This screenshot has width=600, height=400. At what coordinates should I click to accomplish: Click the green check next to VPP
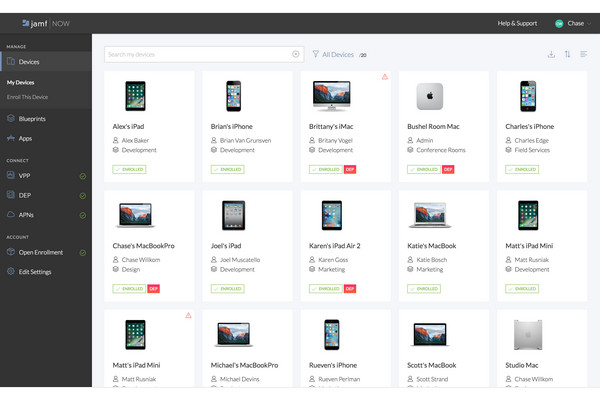[83, 176]
